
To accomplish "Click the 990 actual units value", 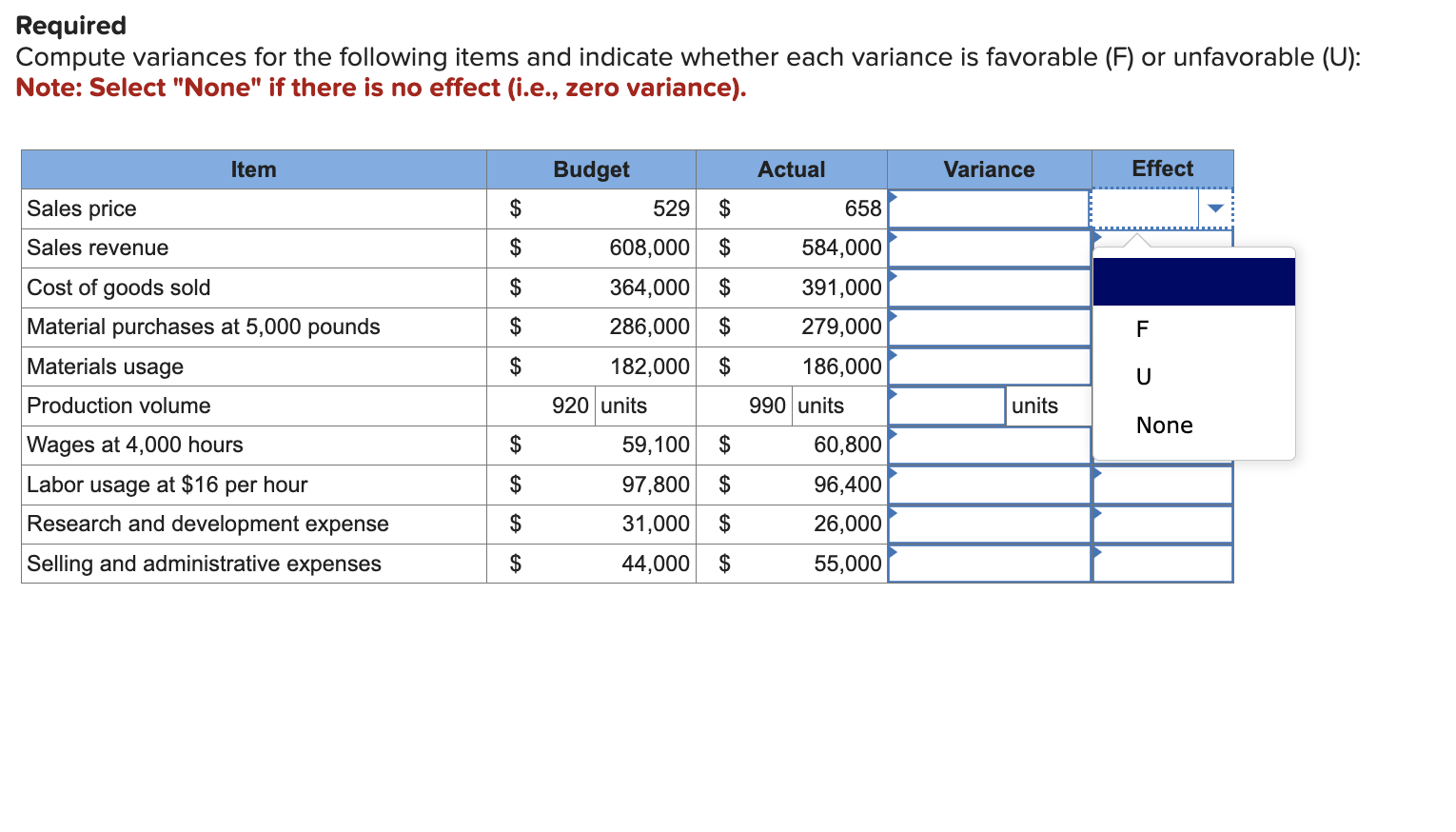I will click(x=767, y=406).
